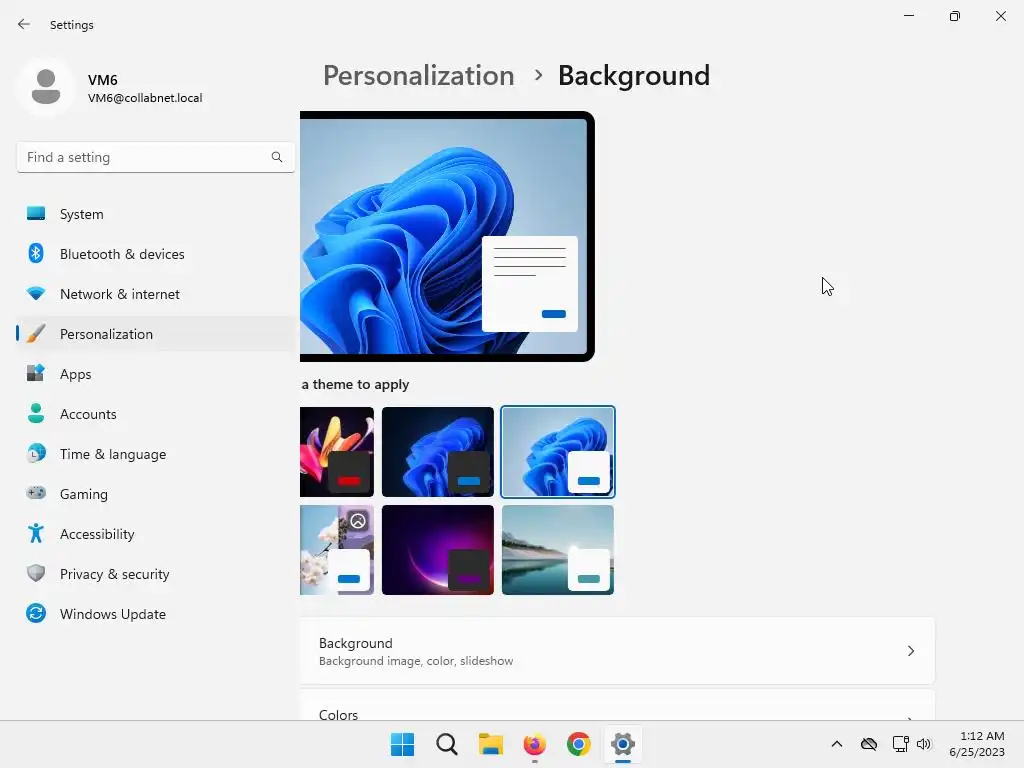
Task: Apply the light blue Windows bloom theme
Action: pos(558,452)
